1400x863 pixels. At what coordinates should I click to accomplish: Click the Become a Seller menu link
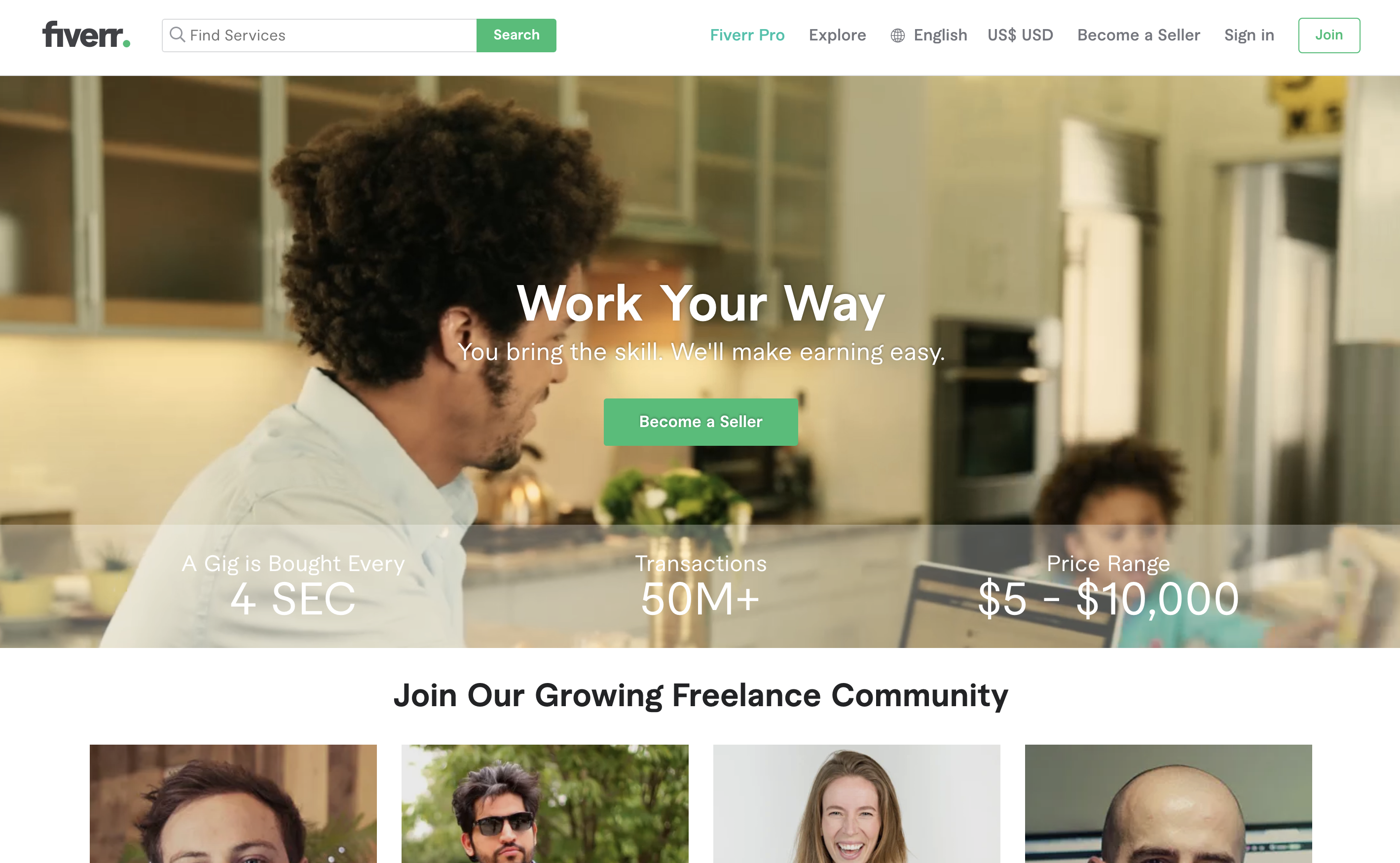click(x=1139, y=35)
